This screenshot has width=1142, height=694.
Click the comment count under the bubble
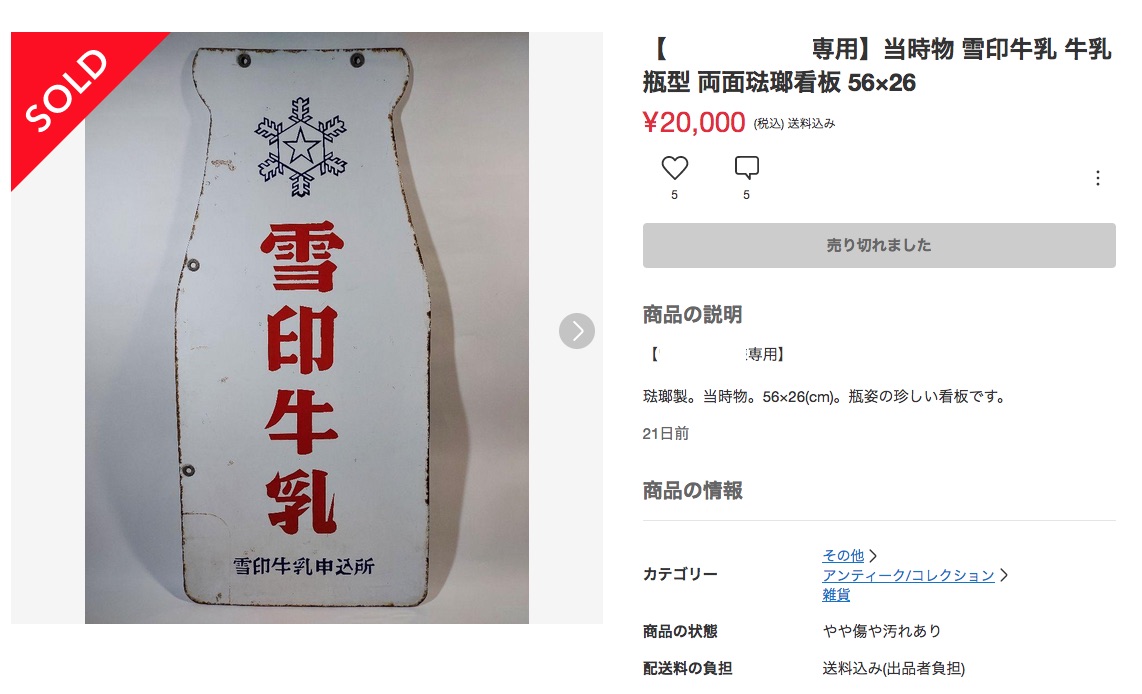click(x=747, y=195)
